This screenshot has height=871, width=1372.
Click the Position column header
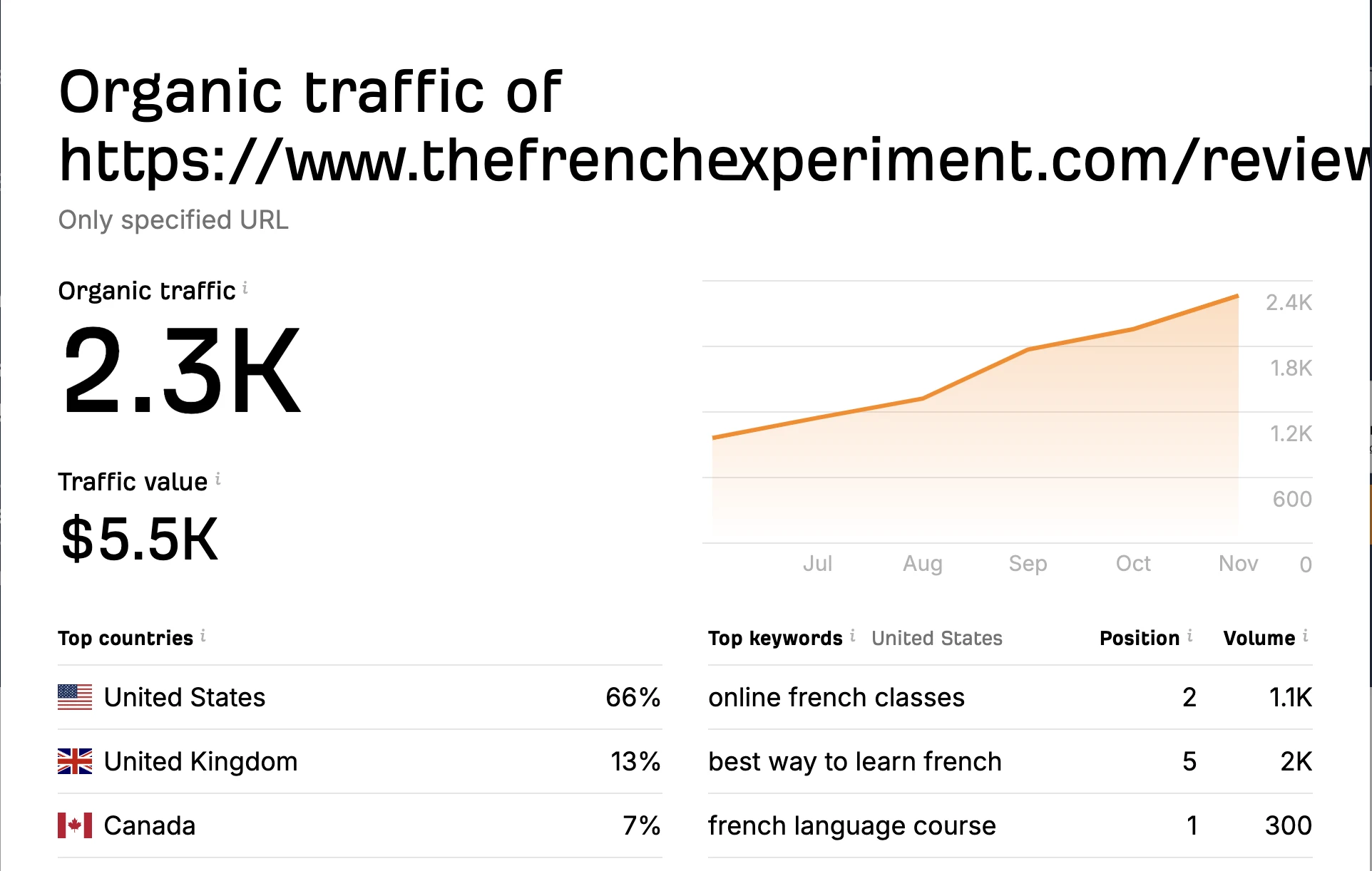pos(1139,638)
